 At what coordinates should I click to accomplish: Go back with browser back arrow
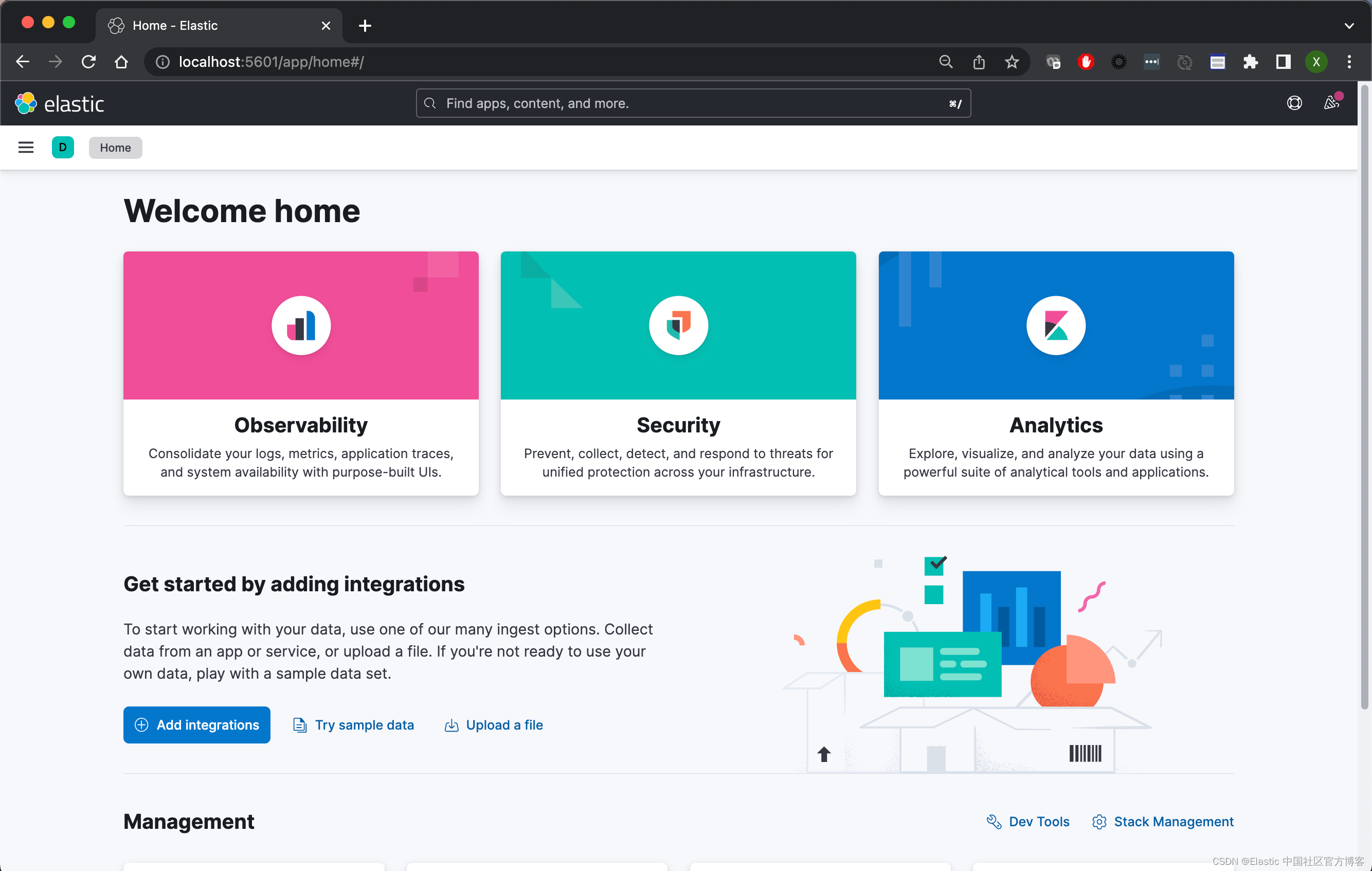(23, 62)
